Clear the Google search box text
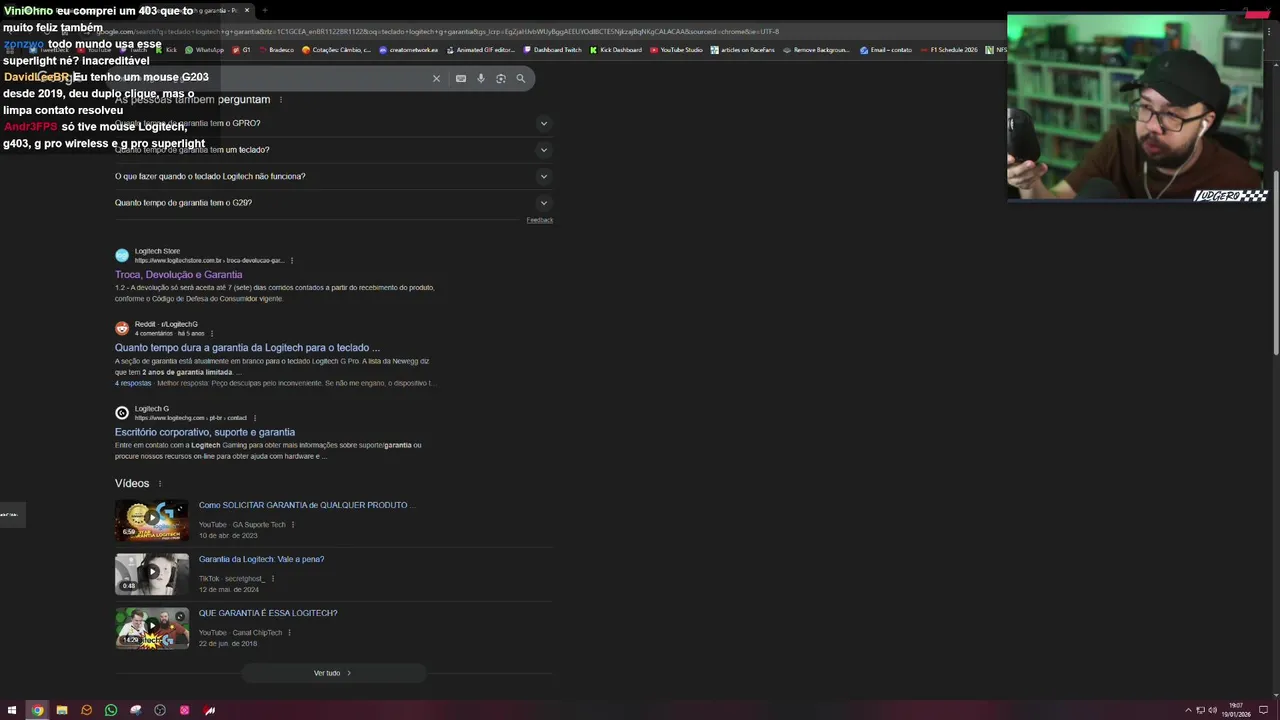Screen dimensions: 1280x720 [436, 78]
